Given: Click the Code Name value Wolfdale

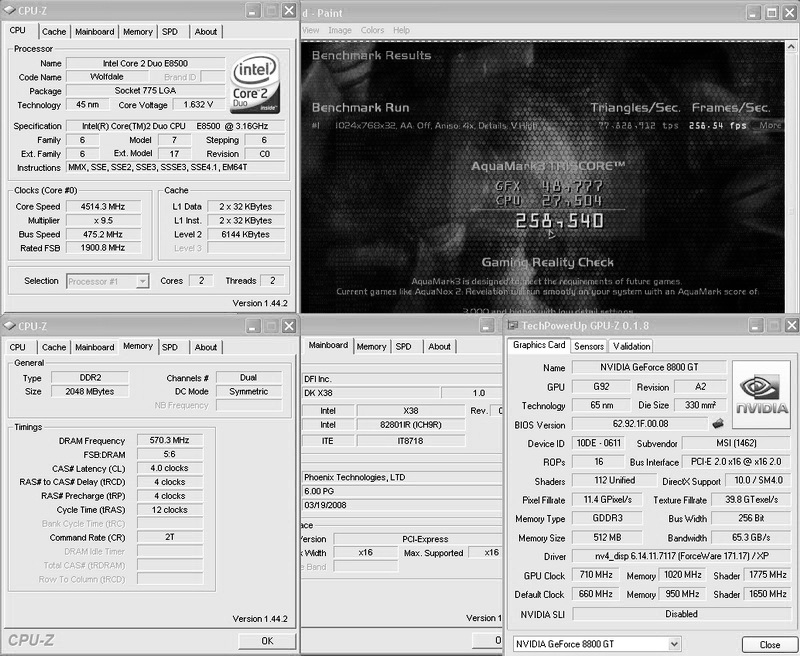Looking at the screenshot, I should (107, 77).
